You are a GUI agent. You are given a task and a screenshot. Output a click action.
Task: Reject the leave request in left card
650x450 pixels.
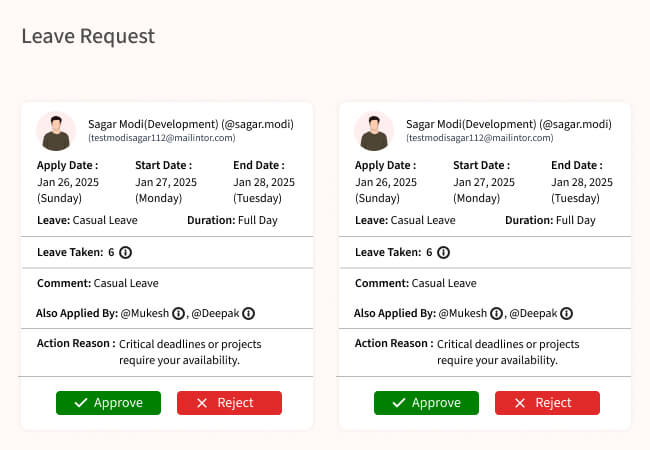click(229, 403)
